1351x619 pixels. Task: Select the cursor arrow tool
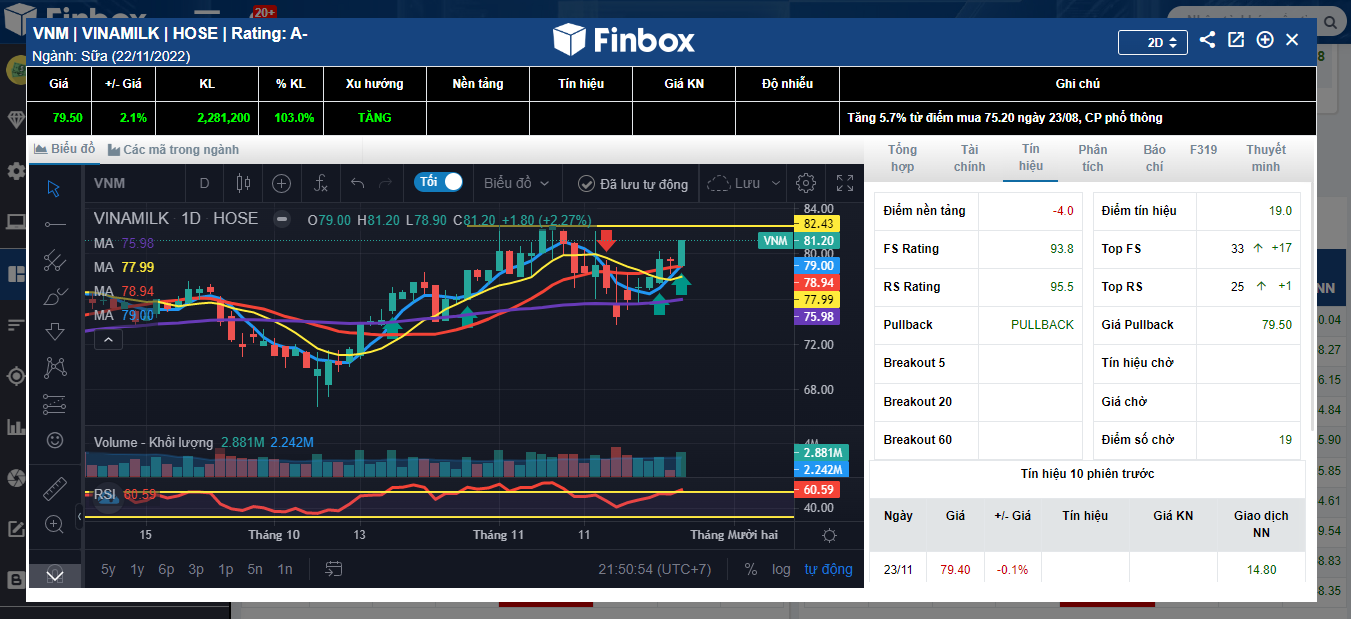tap(55, 188)
